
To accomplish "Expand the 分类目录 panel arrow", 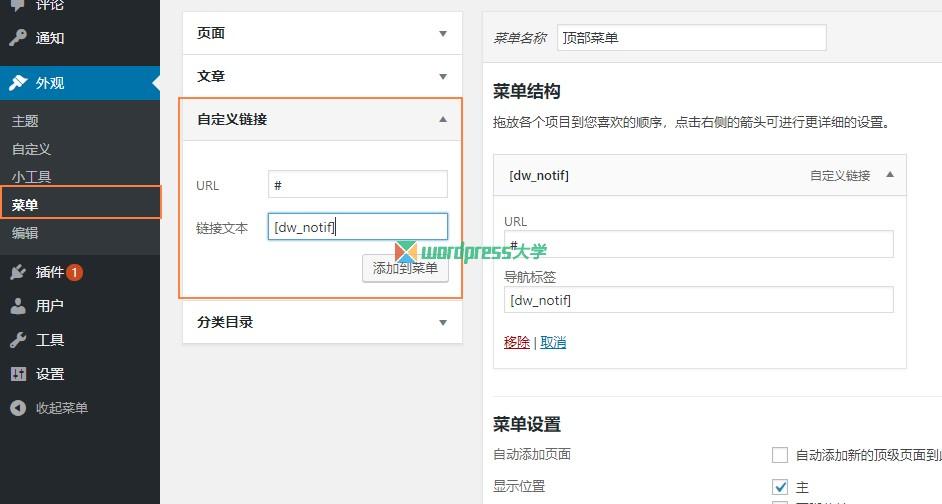I will 443,323.
